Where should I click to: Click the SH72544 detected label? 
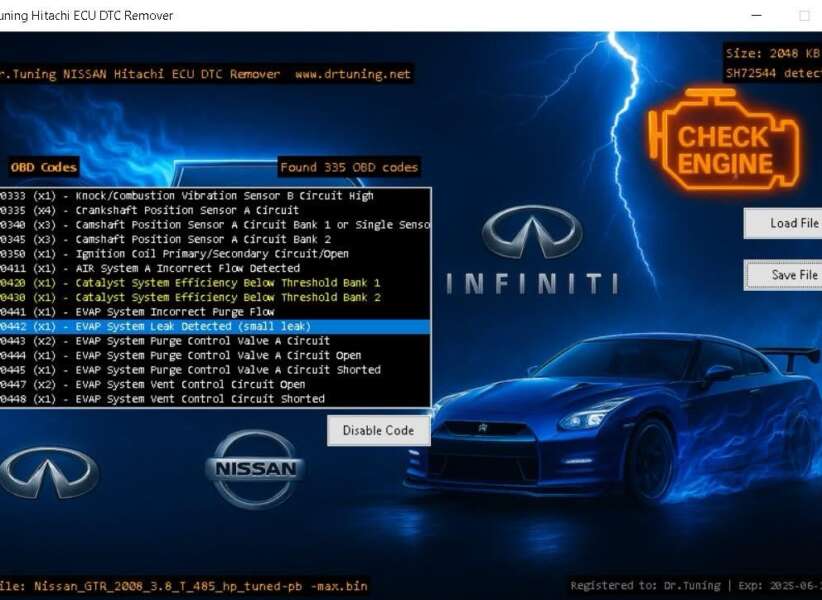click(x=773, y=73)
